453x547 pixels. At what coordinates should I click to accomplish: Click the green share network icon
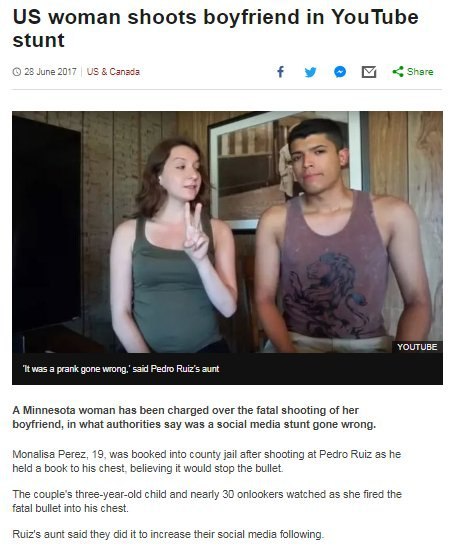click(398, 72)
